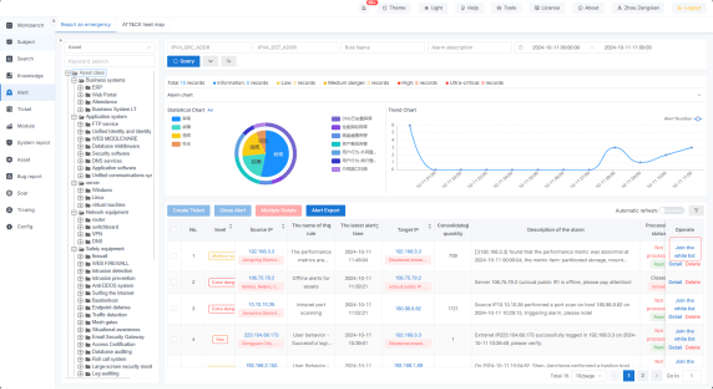Switch to the Report an emergency tab
Viewport: 713px width, 389px height.
click(86, 25)
